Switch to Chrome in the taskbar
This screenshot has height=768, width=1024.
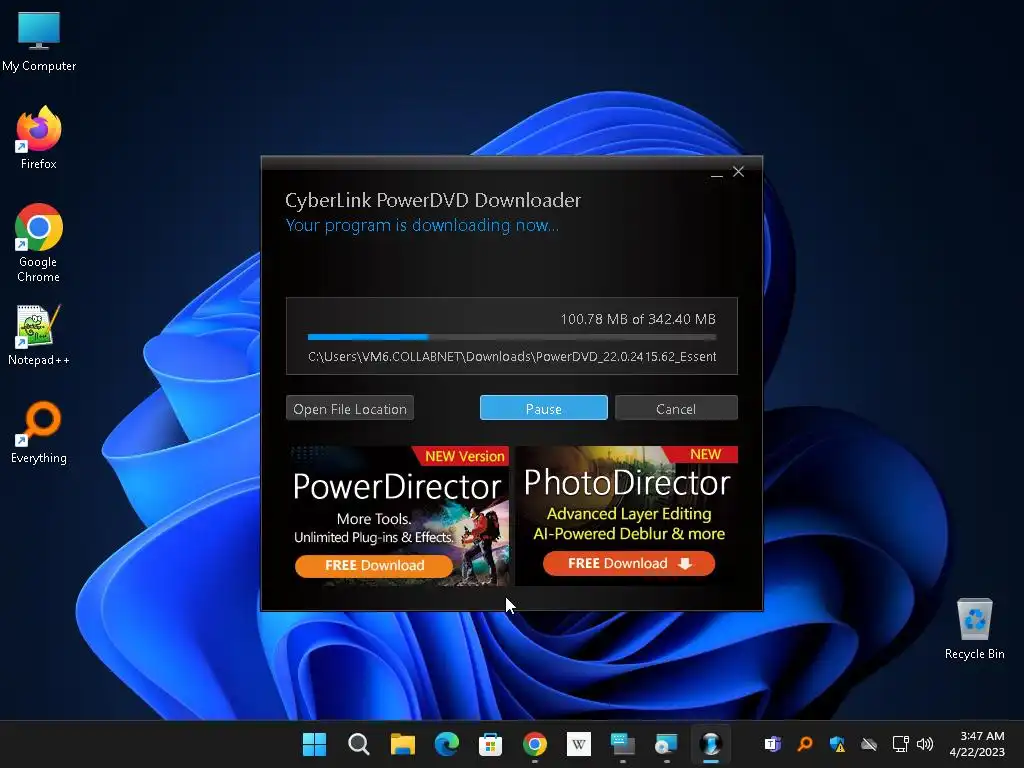tap(535, 744)
